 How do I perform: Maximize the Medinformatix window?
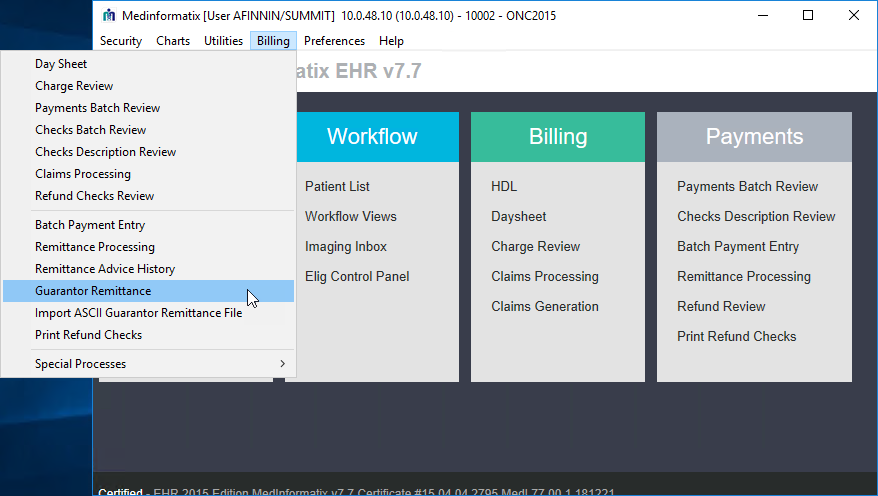coord(808,15)
